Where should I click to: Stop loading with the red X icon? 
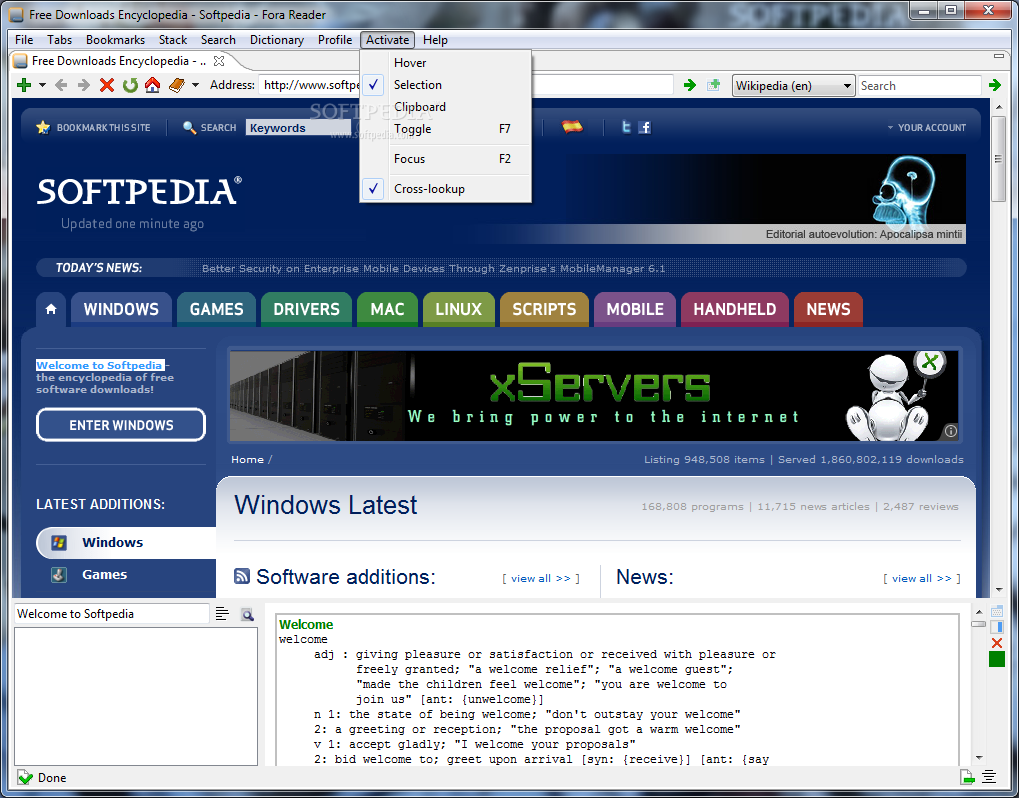pos(107,85)
